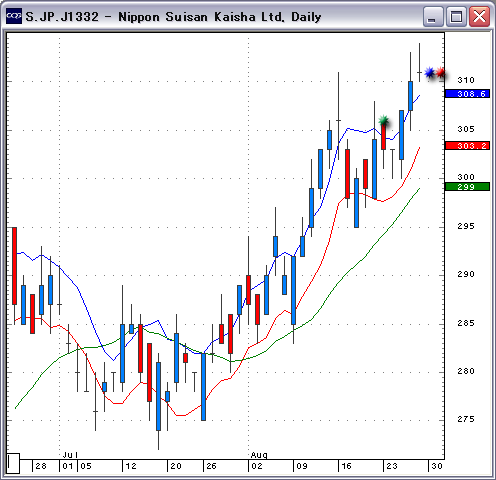This screenshot has width=496, height=480.
Task: Minimize the chart window
Action: [433, 16]
